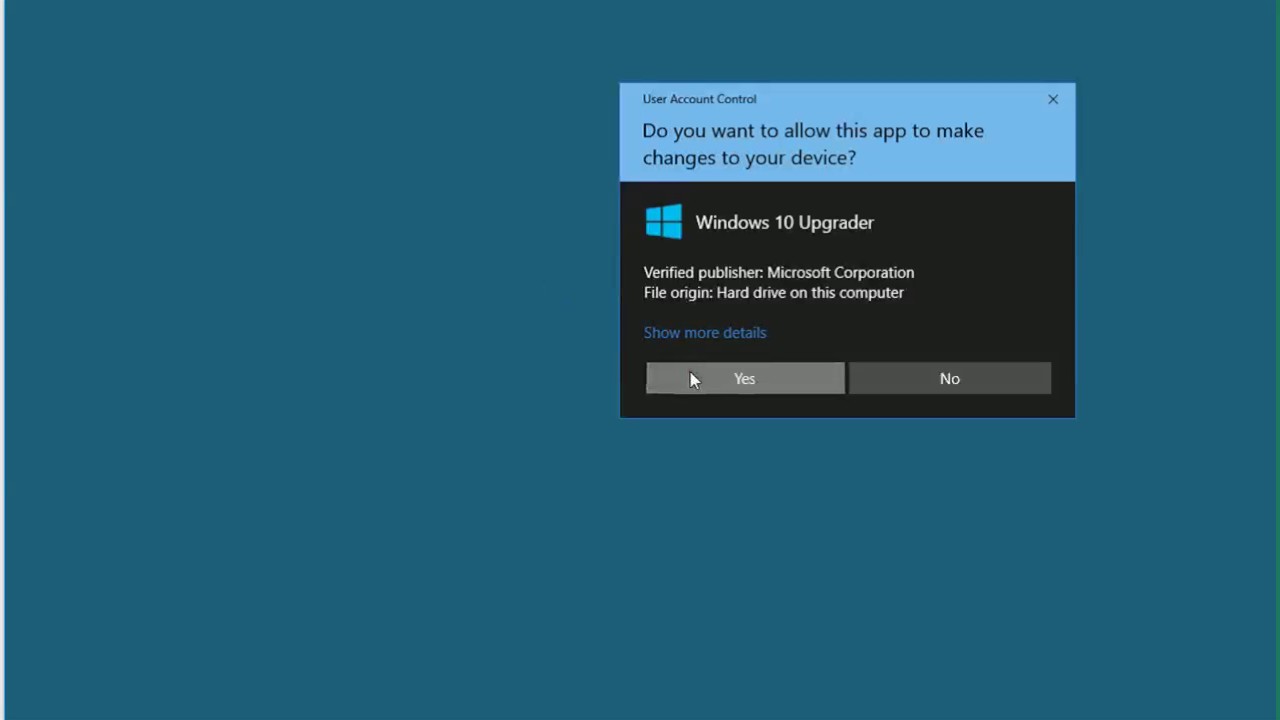Click No to deny changes
Image resolution: width=1280 pixels, height=720 pixels.
coord(950,378)
